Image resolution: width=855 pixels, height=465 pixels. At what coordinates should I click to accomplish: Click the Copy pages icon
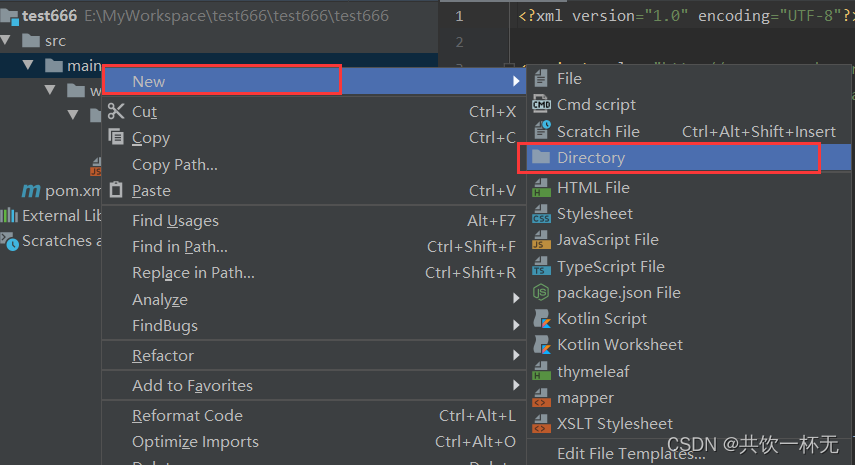116,137
